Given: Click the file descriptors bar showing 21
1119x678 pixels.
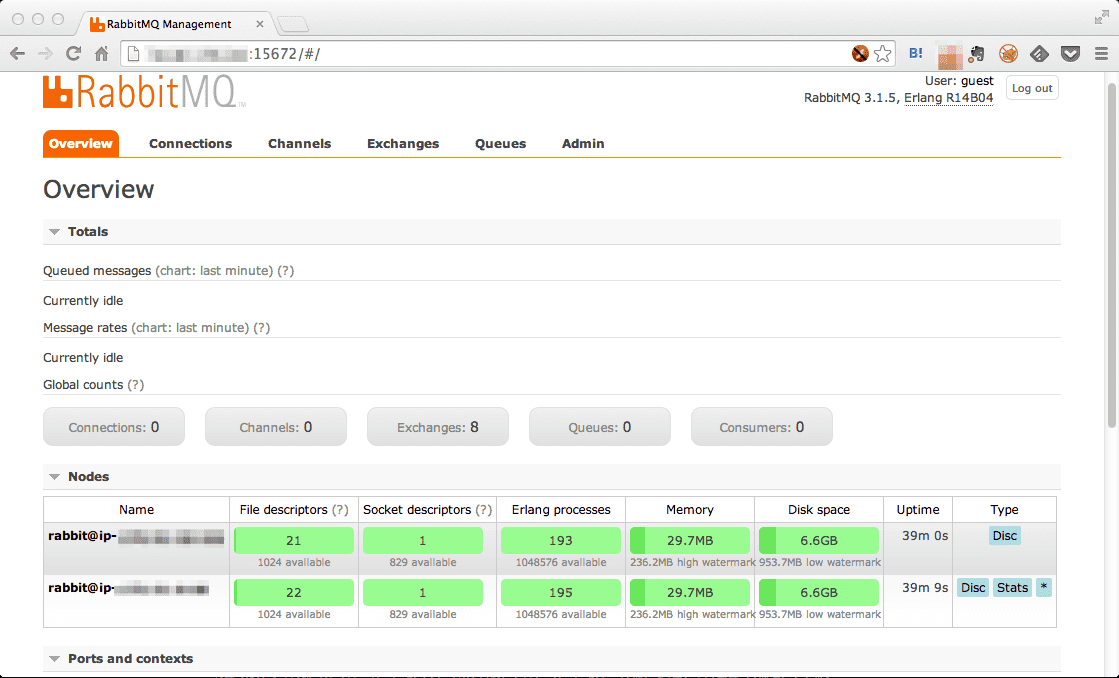Looking at the screenshot, I should [x=294, y=540].
